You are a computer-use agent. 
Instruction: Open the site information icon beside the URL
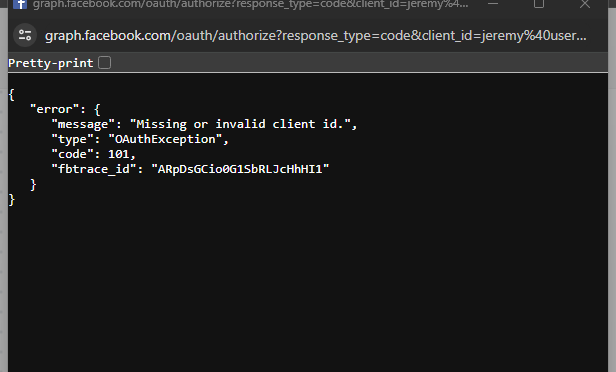coord(25,35)
